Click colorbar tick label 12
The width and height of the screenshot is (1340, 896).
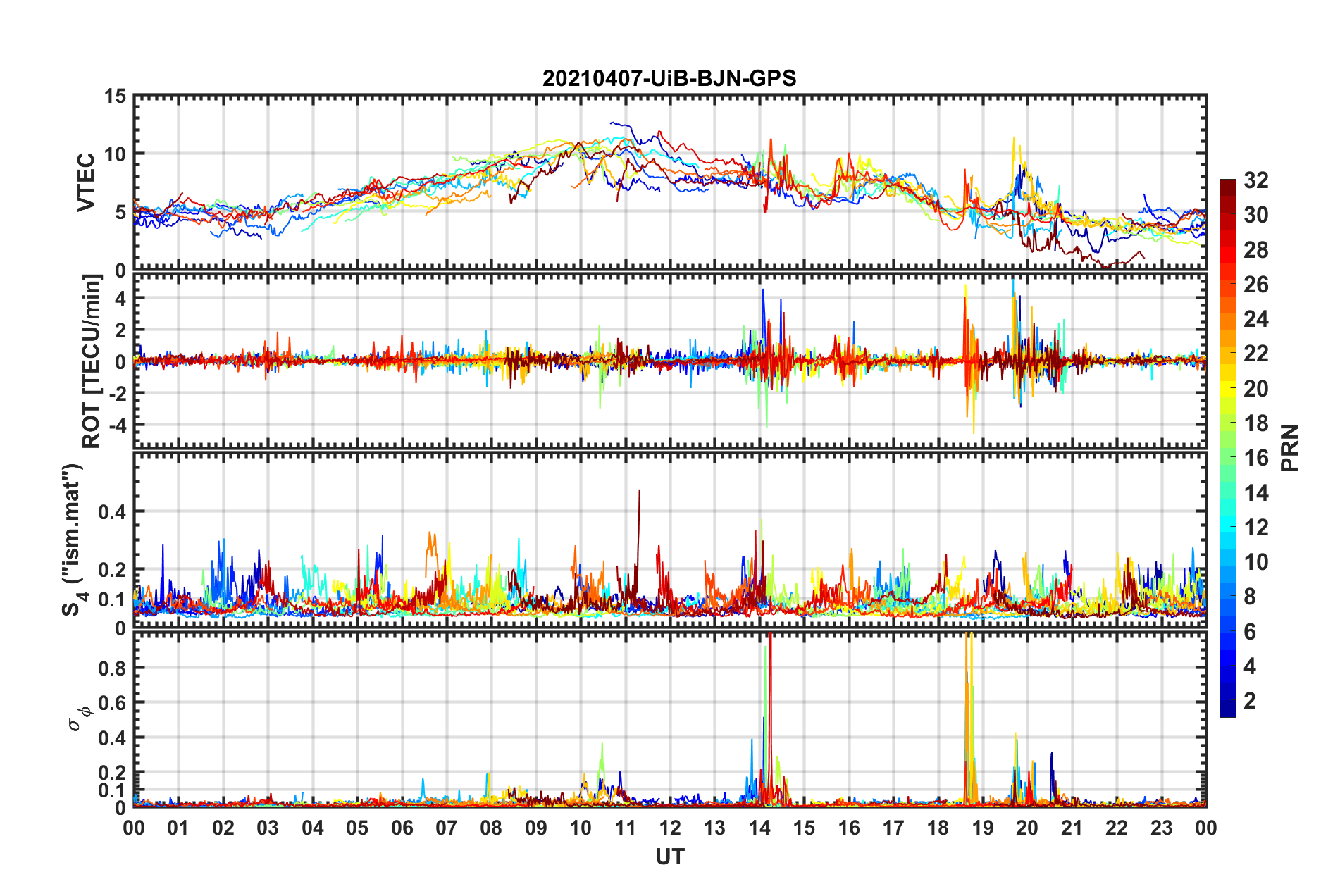(x=1255, y=527)
